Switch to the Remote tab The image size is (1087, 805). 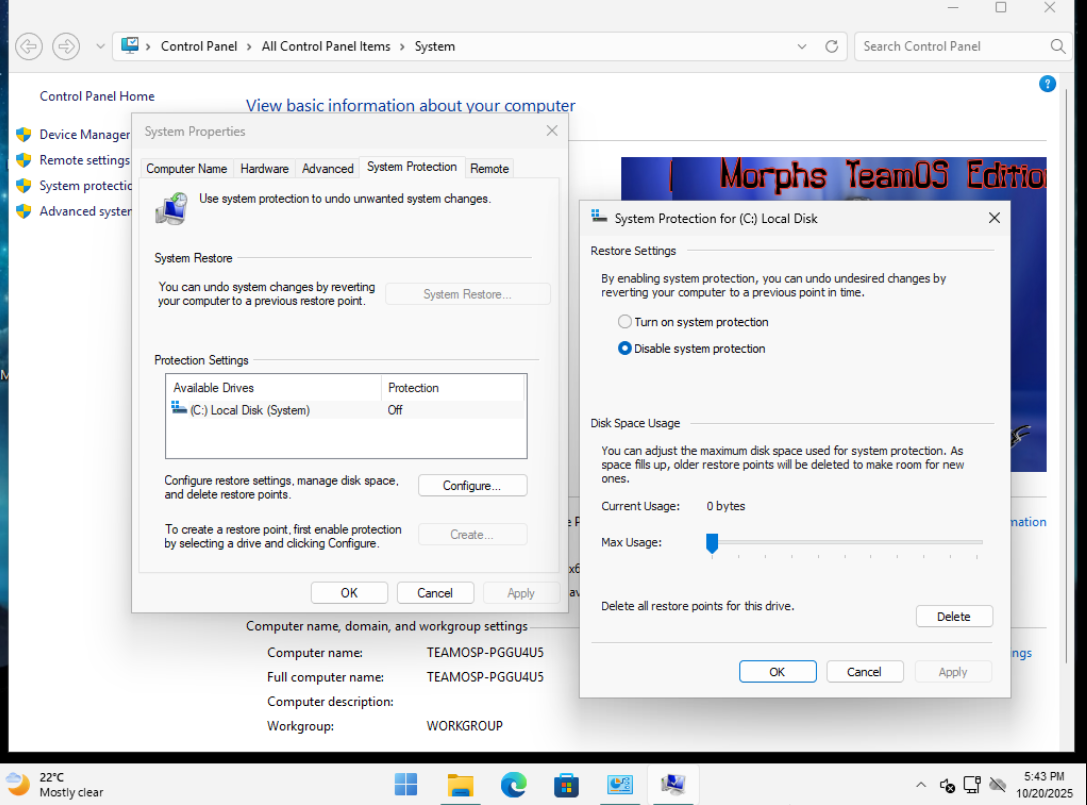[x=489, y=168]
